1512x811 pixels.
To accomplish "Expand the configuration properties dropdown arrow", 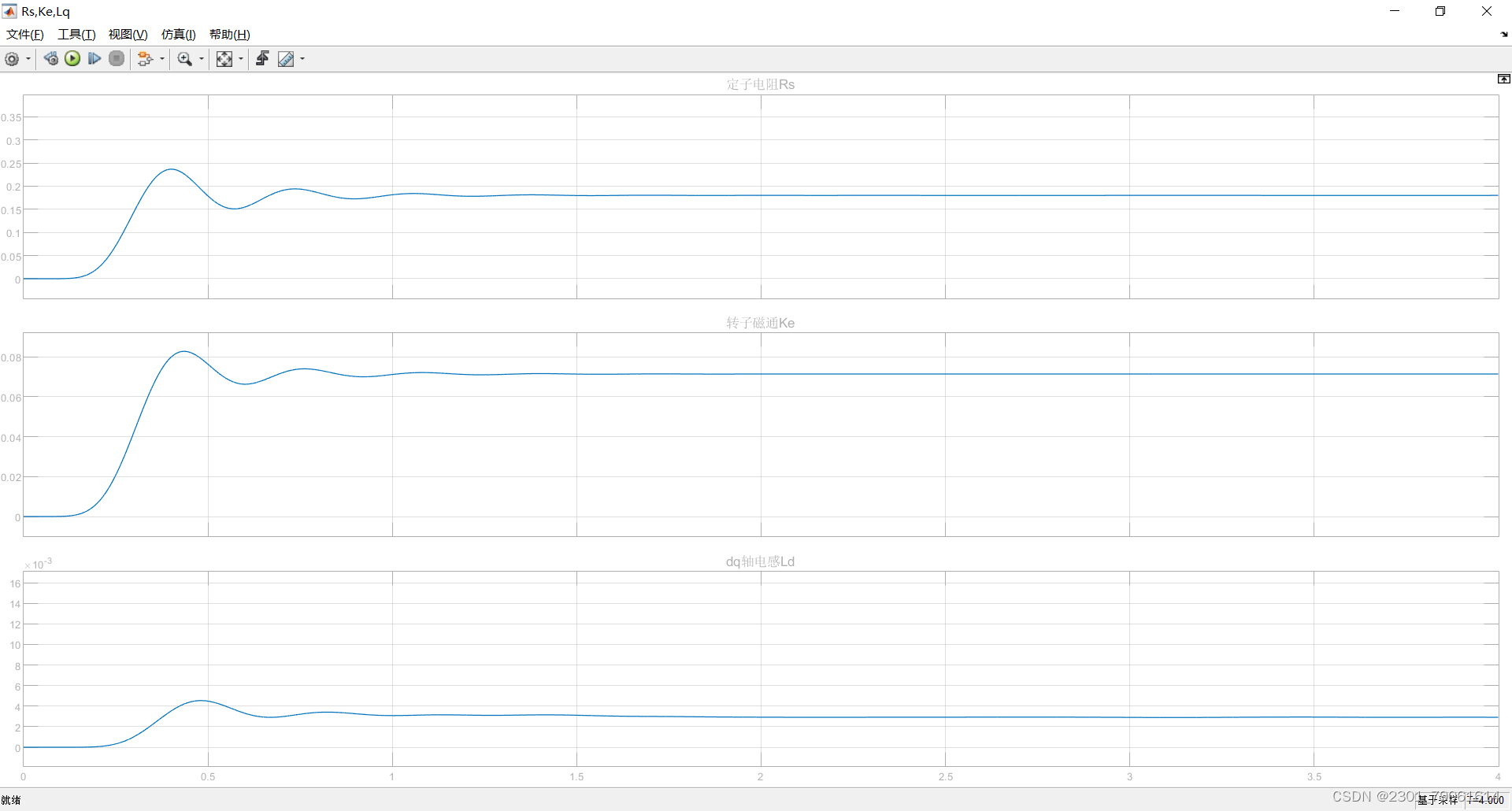I will [x=28, y=59].
